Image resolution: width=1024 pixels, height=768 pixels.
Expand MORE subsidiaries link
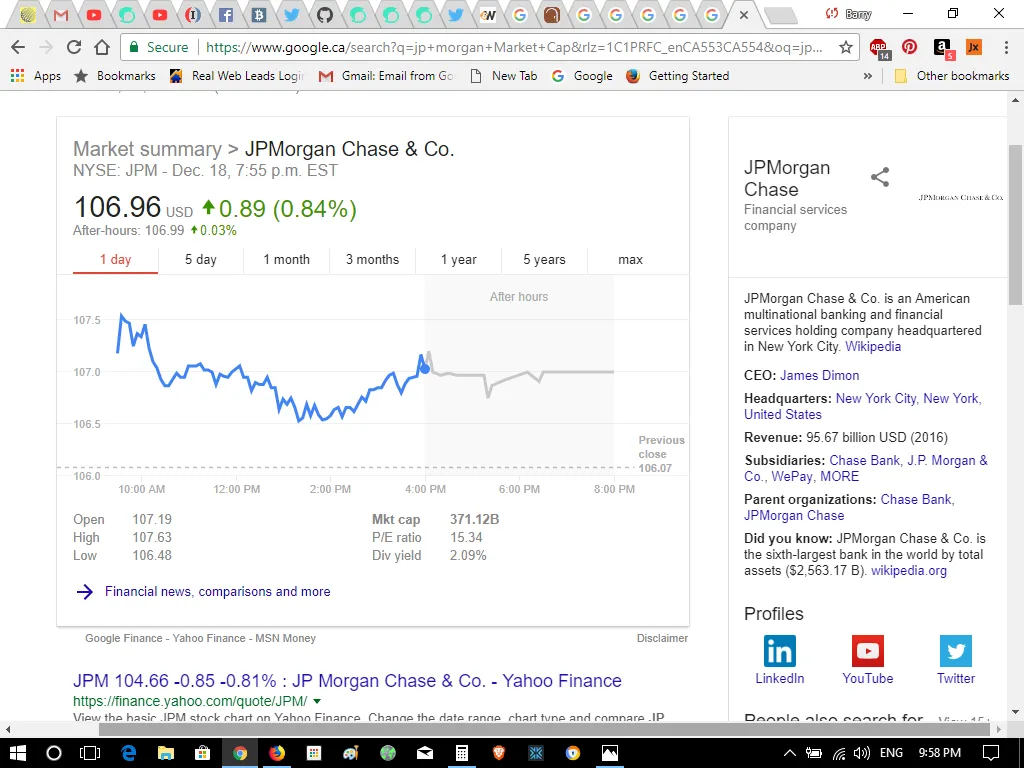click(839, 477)
